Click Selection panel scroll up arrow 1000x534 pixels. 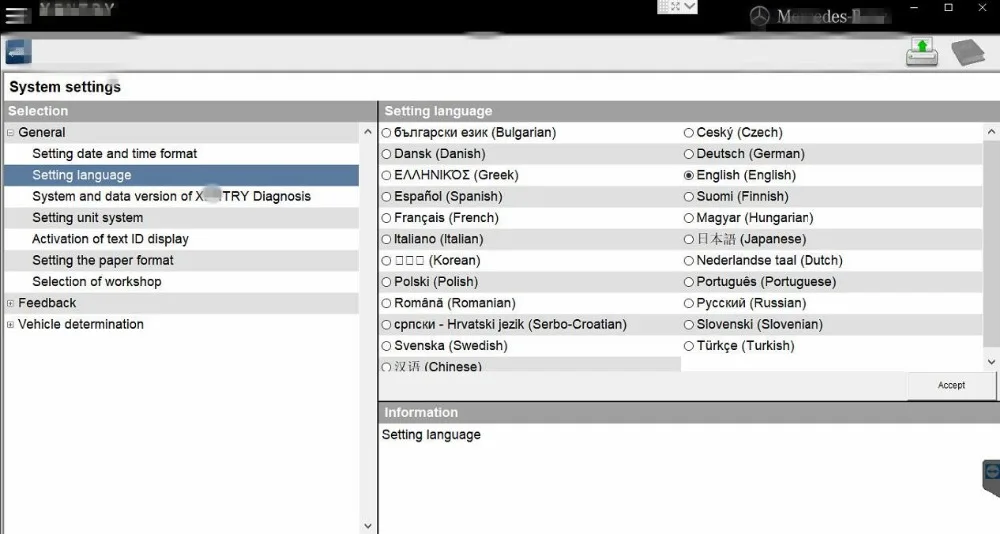coord(368,132)
